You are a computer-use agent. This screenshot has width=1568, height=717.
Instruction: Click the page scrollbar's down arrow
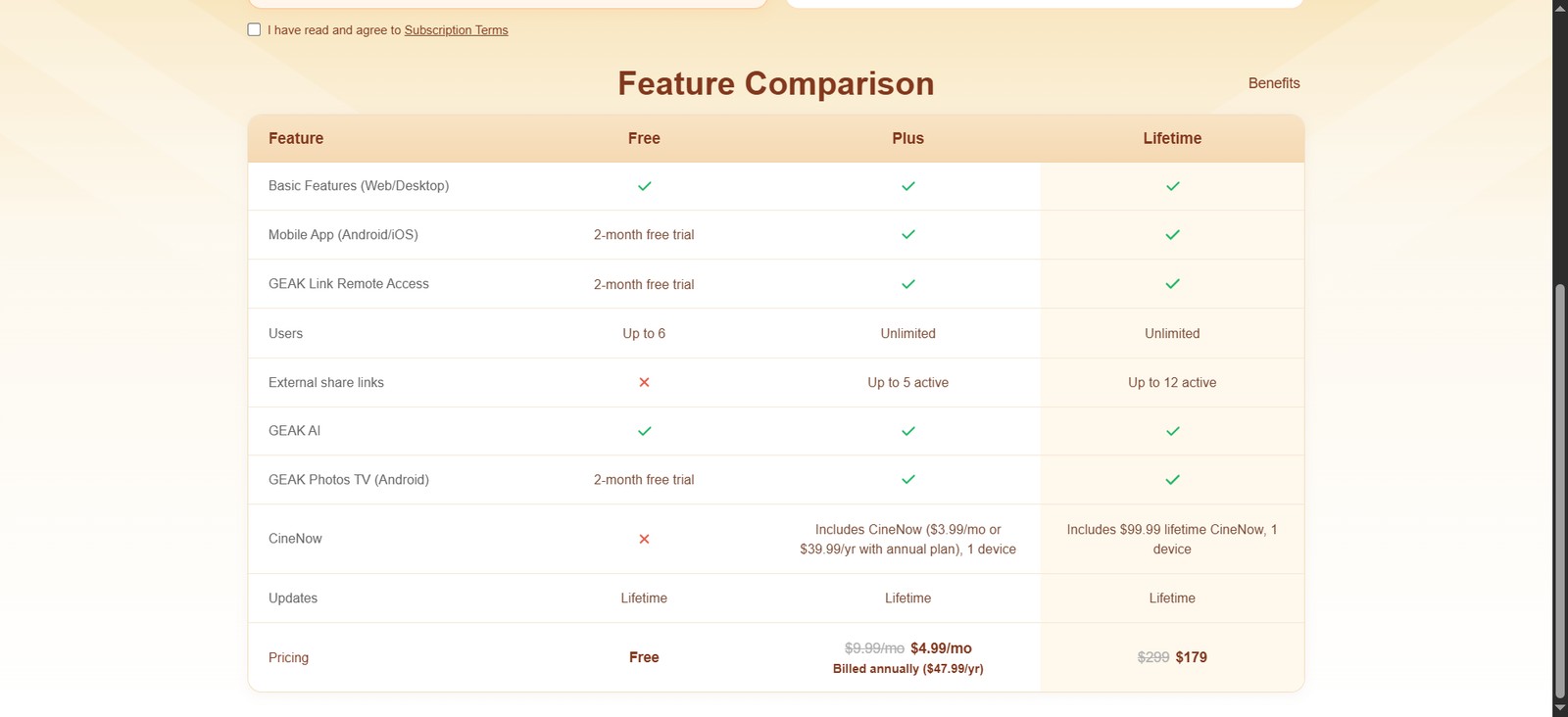(1560, 709)
